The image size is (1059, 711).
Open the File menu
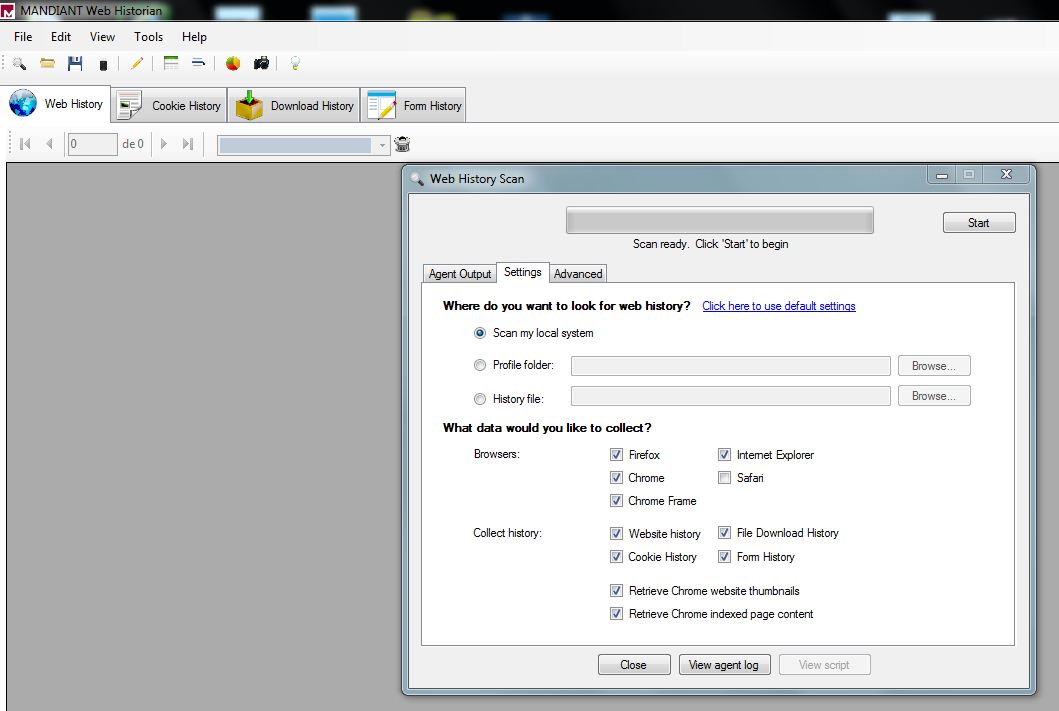23,37
